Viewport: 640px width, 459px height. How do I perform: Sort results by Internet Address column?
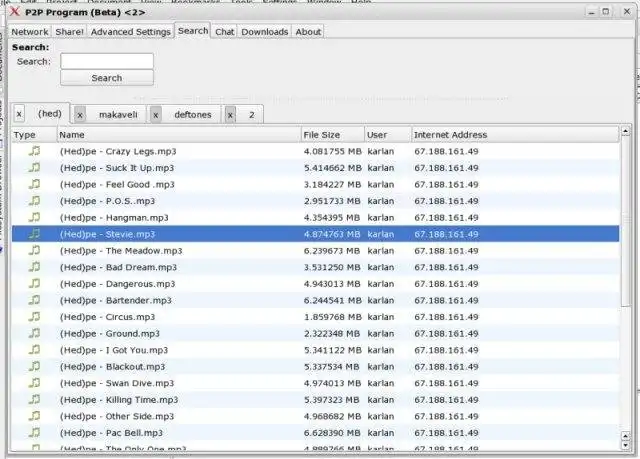(x=516, y=135)
